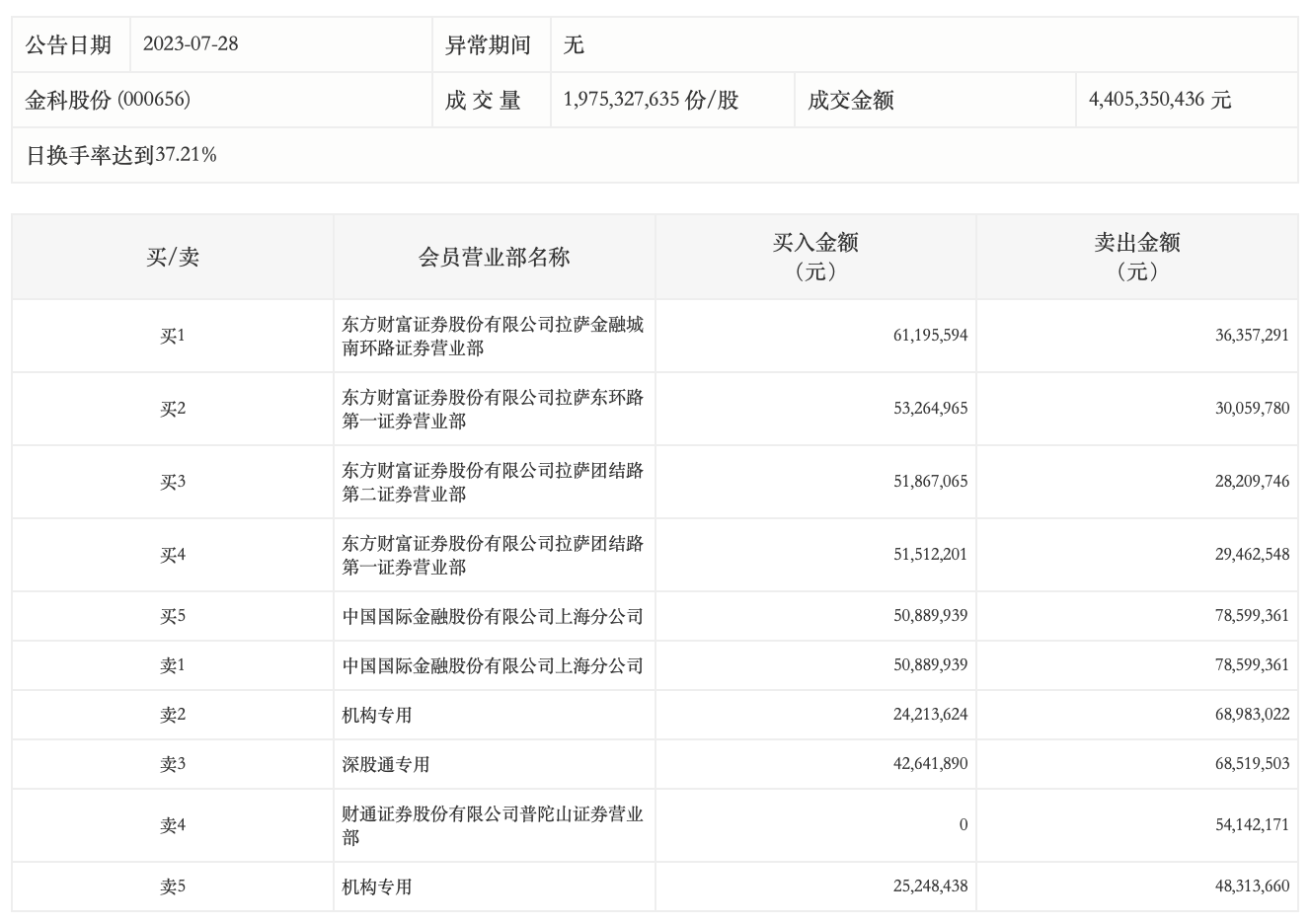
Task: Select 东方财富证券拉萨东环路第一证券营业部 entry
Action: pyautogui.click(x=493, y=409)
